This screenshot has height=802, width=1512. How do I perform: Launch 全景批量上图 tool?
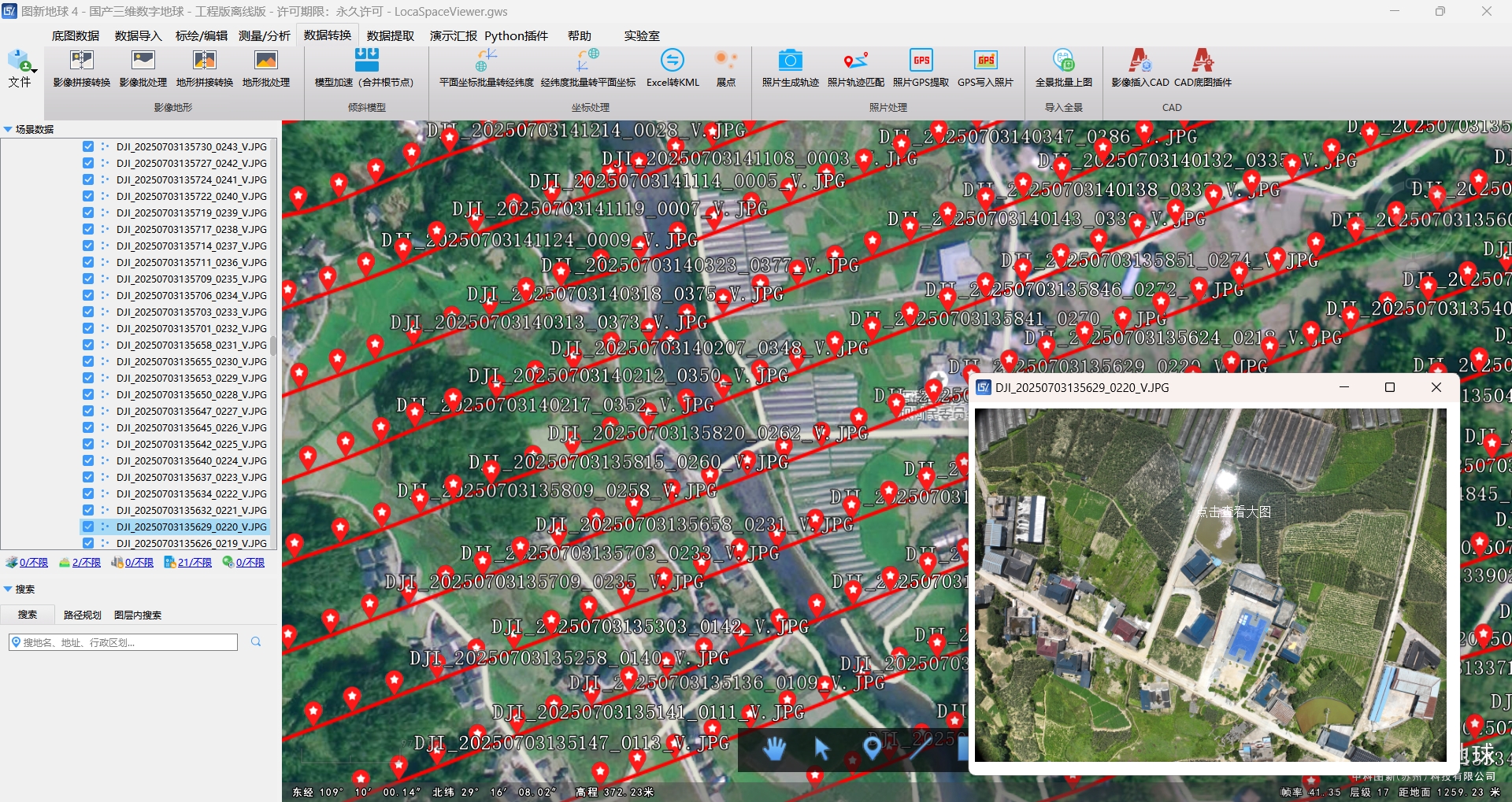[1064, 68]
